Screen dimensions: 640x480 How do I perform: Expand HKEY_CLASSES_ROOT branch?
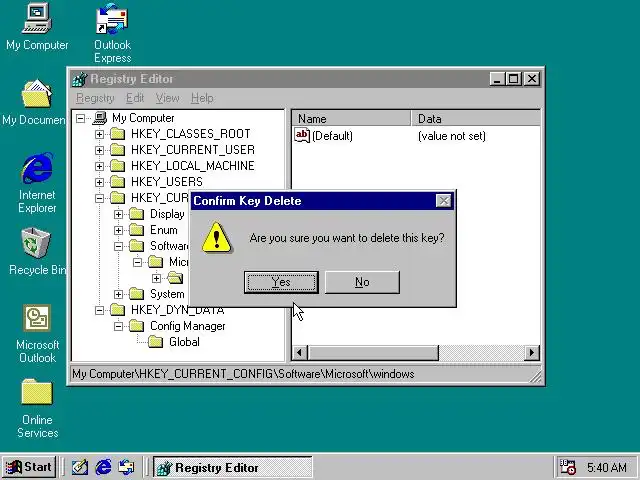click(99, 134)
